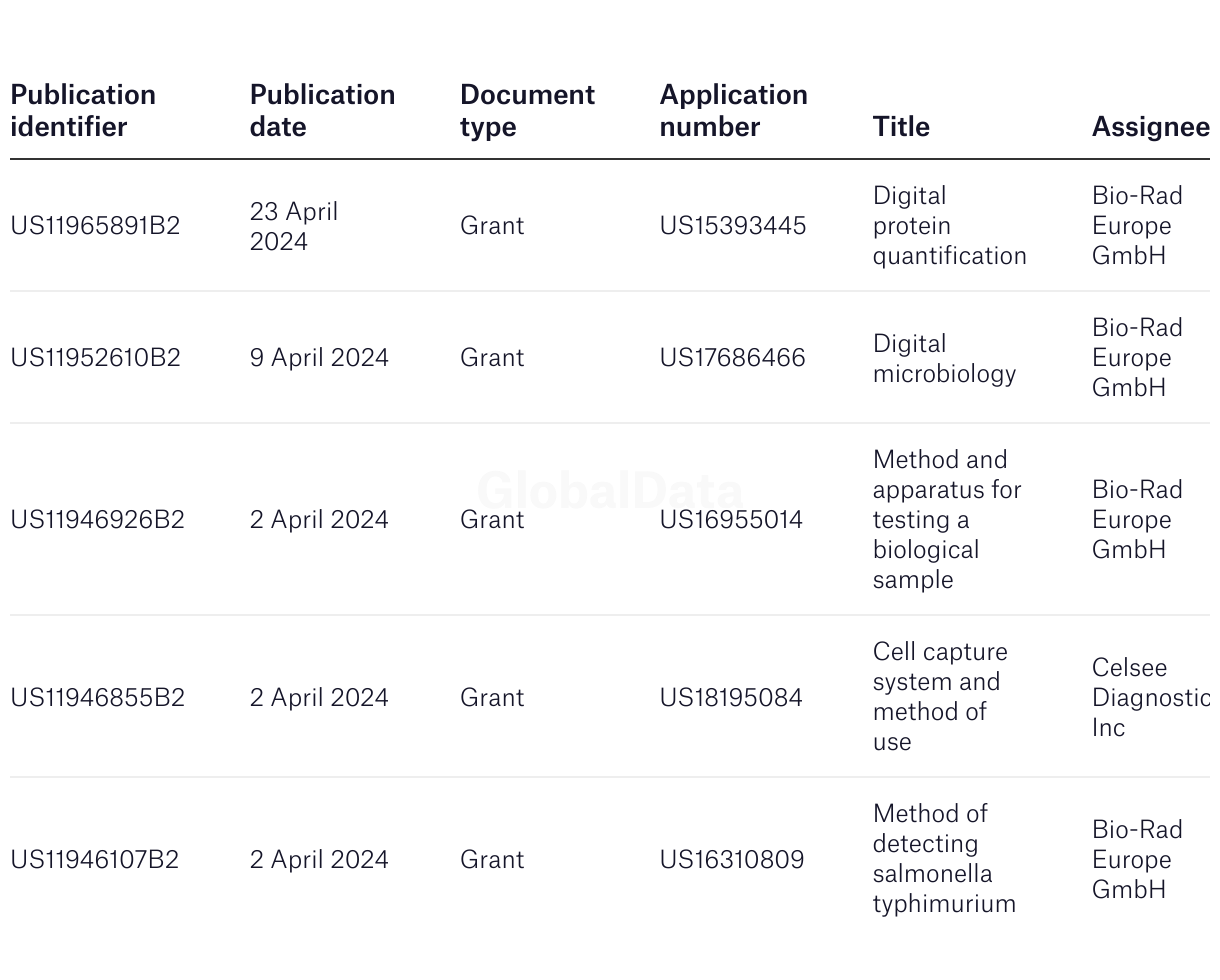
Task: Select the 23 April 2024 date cell
Action: [x=294, y=227]
